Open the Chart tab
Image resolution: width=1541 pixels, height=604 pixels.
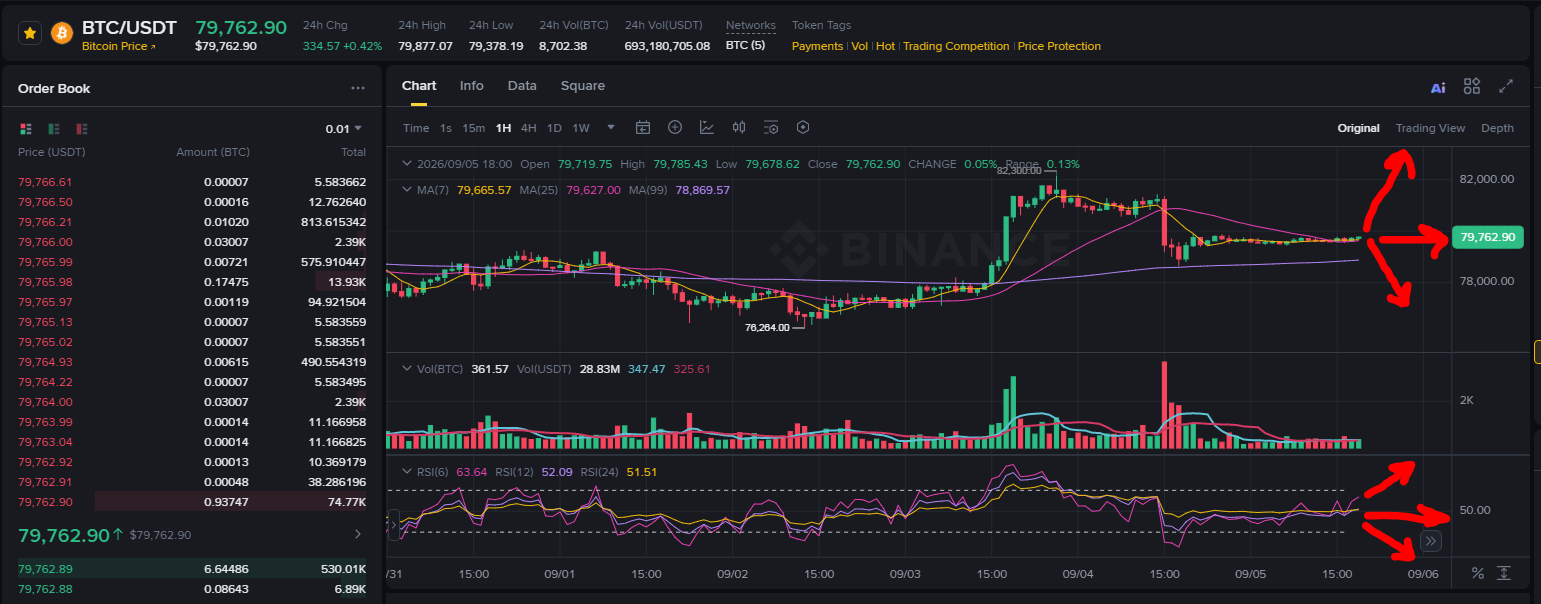(x=419, y=86)
